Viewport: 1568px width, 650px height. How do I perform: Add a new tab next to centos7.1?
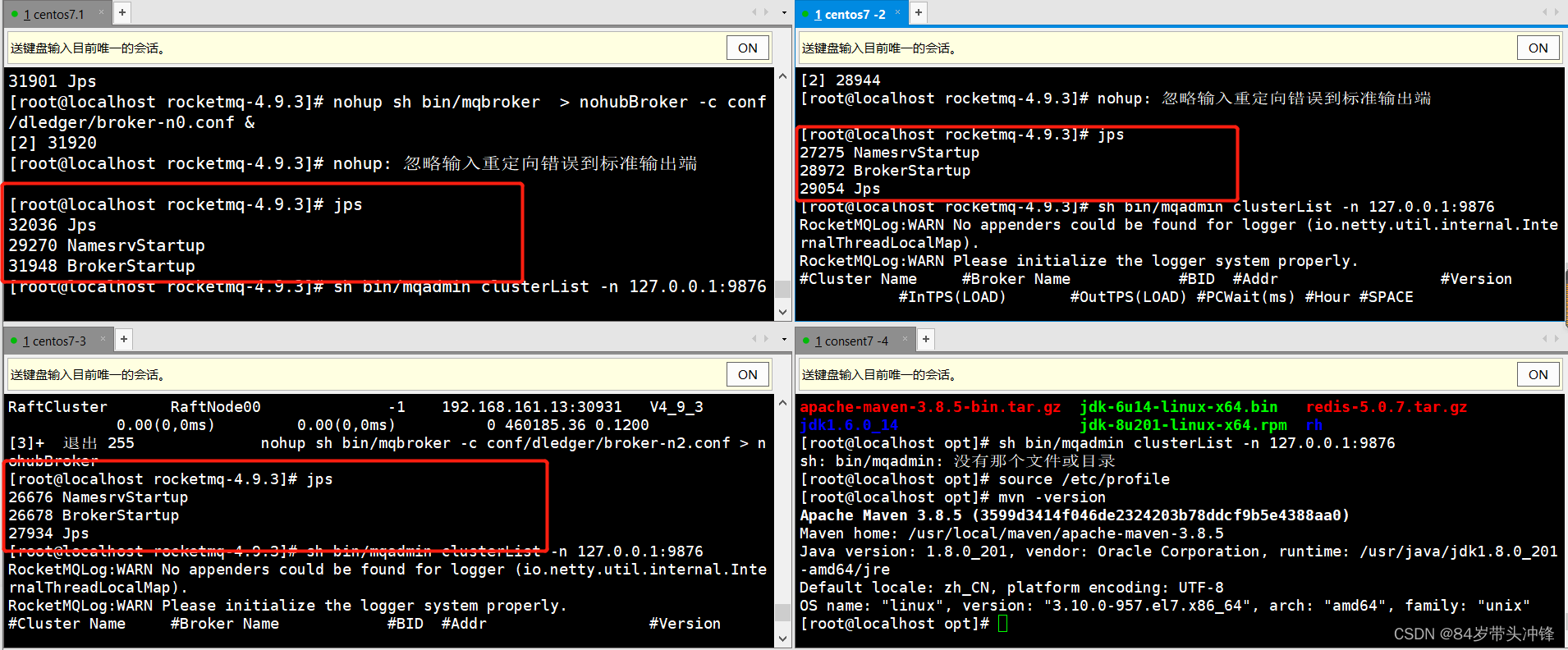pyautogui.click(x=121, y=12)
